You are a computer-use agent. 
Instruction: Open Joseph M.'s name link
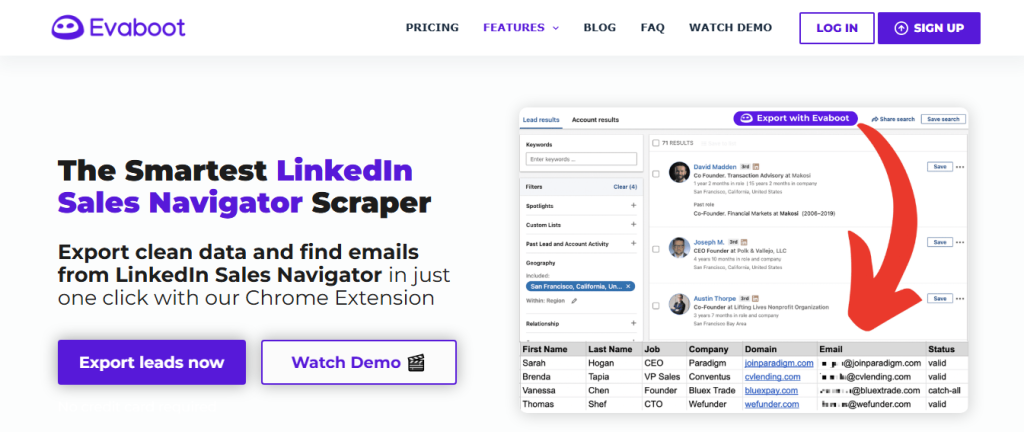709,242
